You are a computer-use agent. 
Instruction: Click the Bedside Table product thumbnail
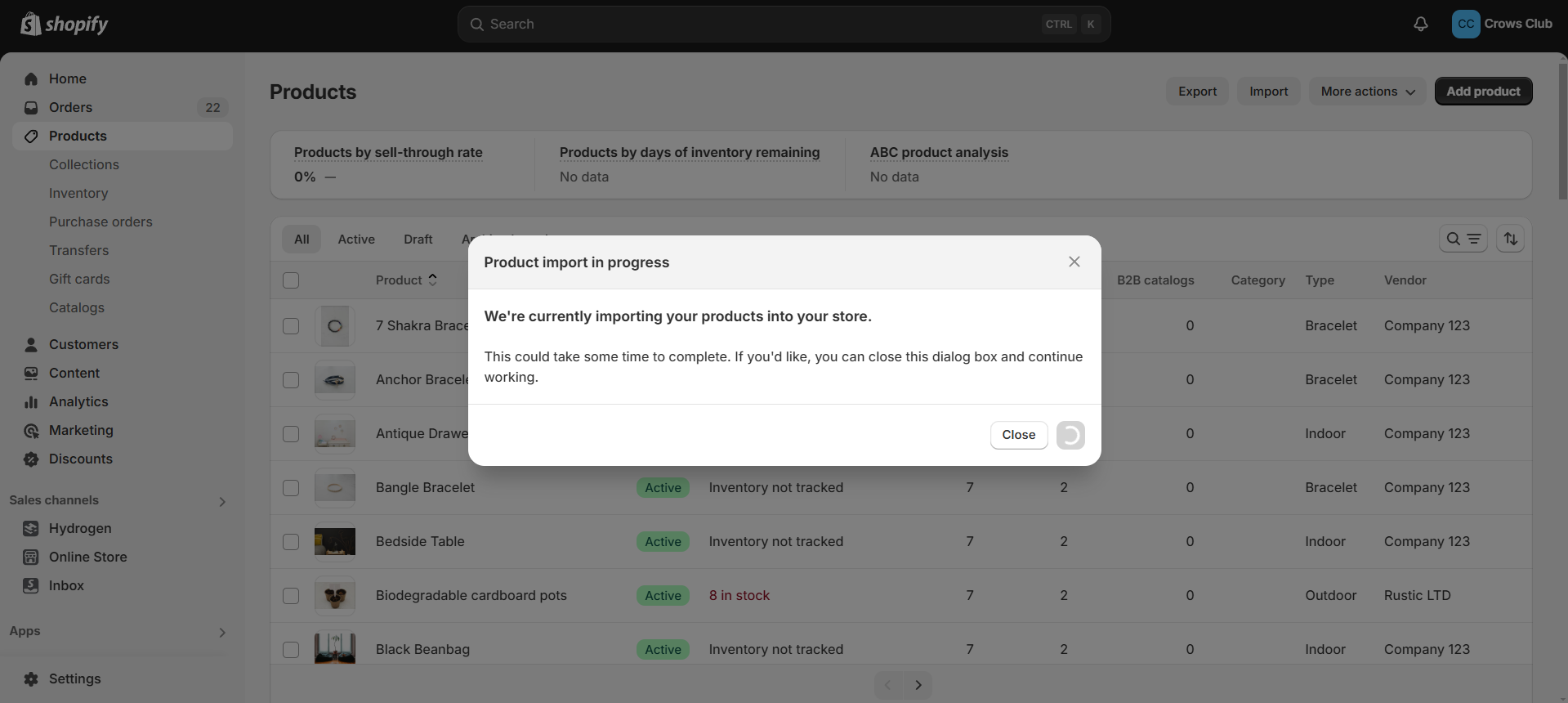(335, 541)
